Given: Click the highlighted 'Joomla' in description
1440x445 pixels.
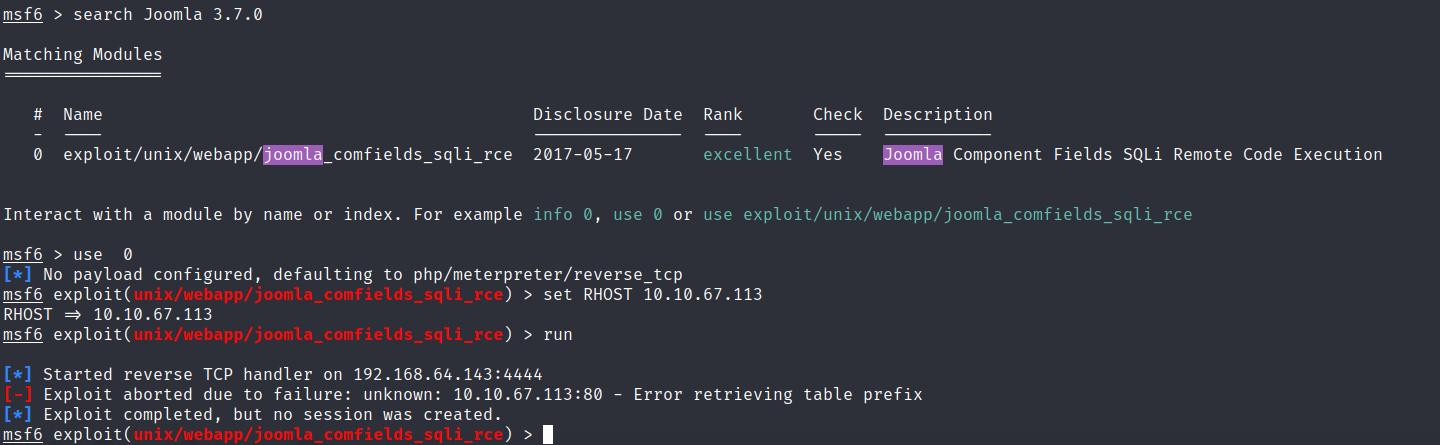Looking at the screenshot, I should pyautogui.click(x=912, y=155).
